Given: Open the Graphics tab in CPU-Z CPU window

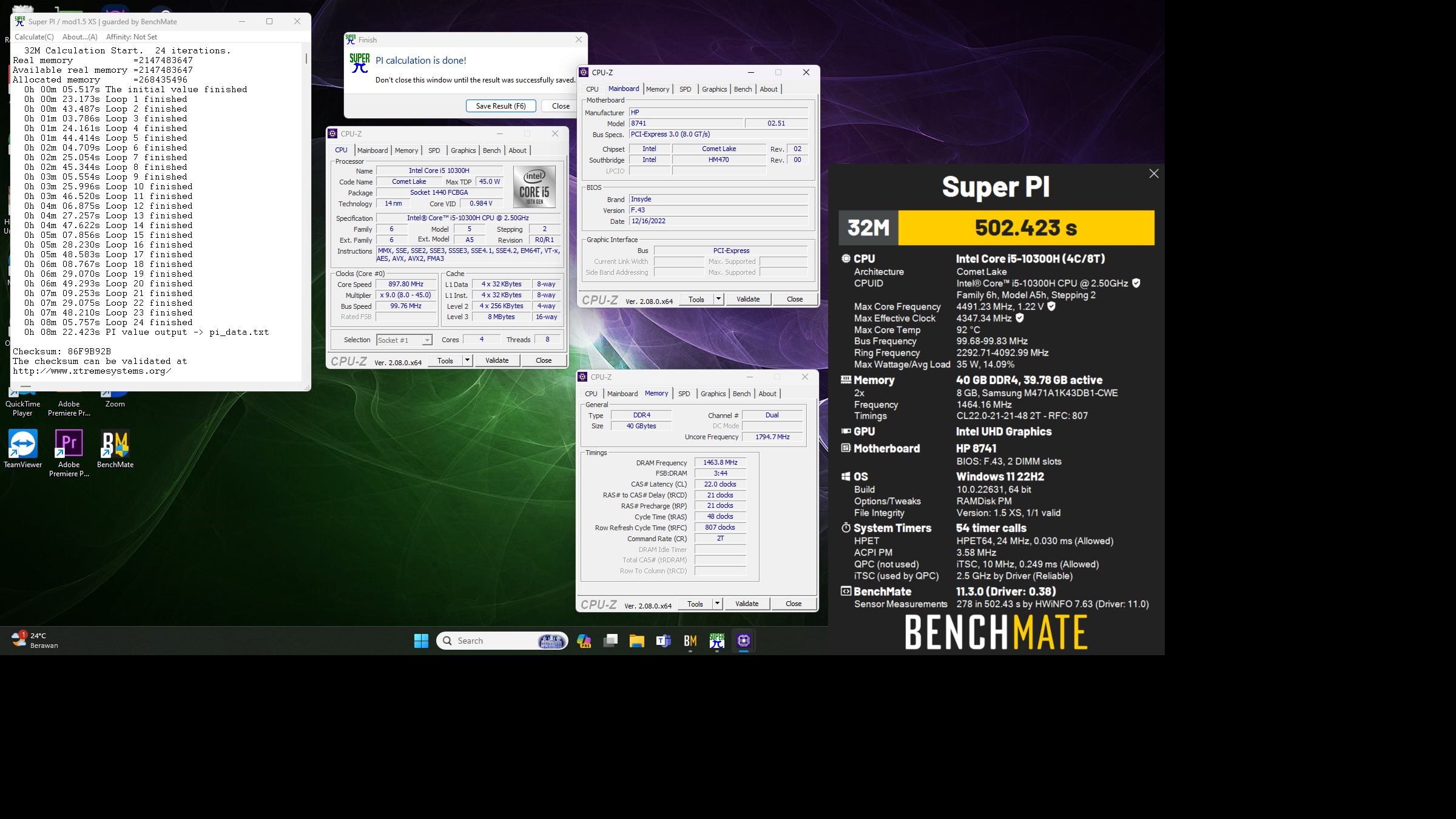Looking at the screenshot, I should [x=463, y=150].
